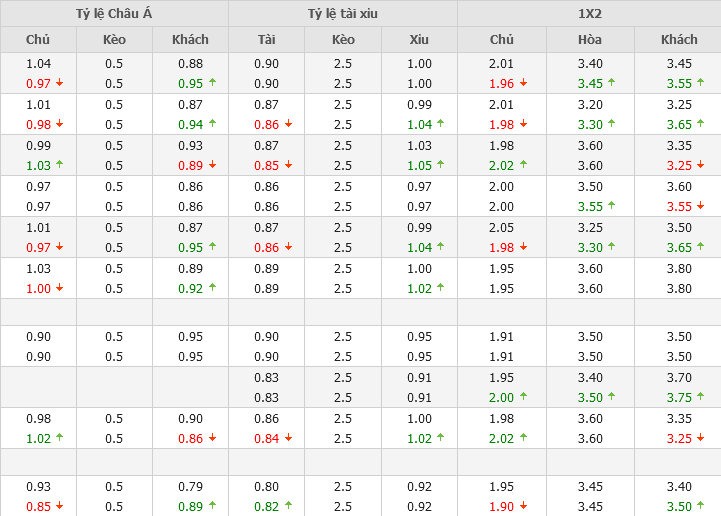This screenshot has height=516, width=721.
Task: Click the down arrow beside 1.90 odds
Action: (523, 507)
